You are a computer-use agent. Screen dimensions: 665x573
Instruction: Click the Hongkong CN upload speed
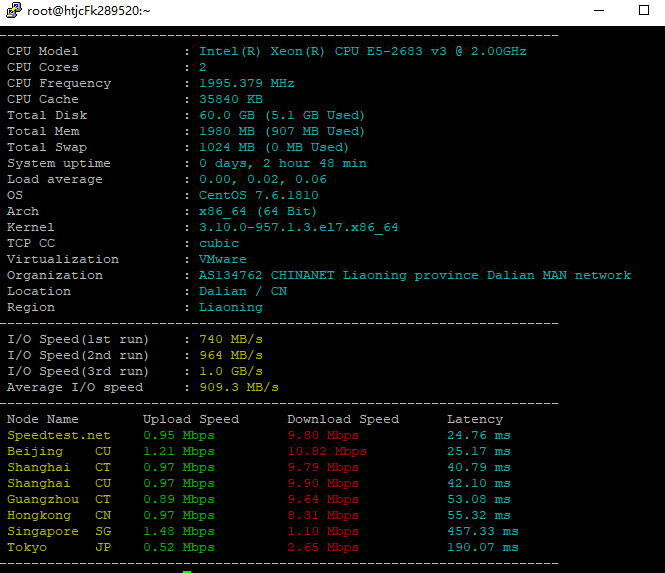pos(179,515)
